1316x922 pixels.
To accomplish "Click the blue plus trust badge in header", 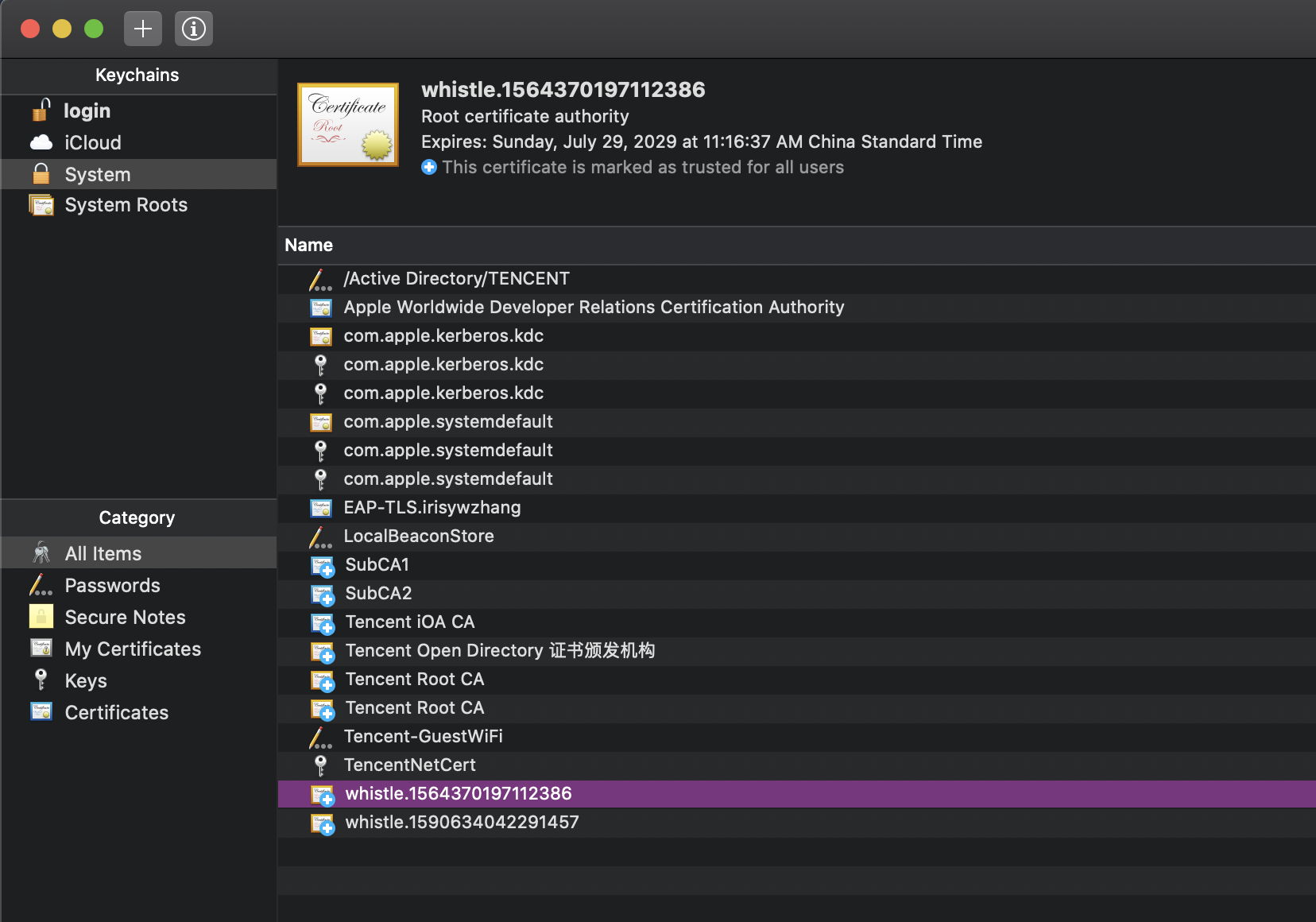I will coord(429,167).
